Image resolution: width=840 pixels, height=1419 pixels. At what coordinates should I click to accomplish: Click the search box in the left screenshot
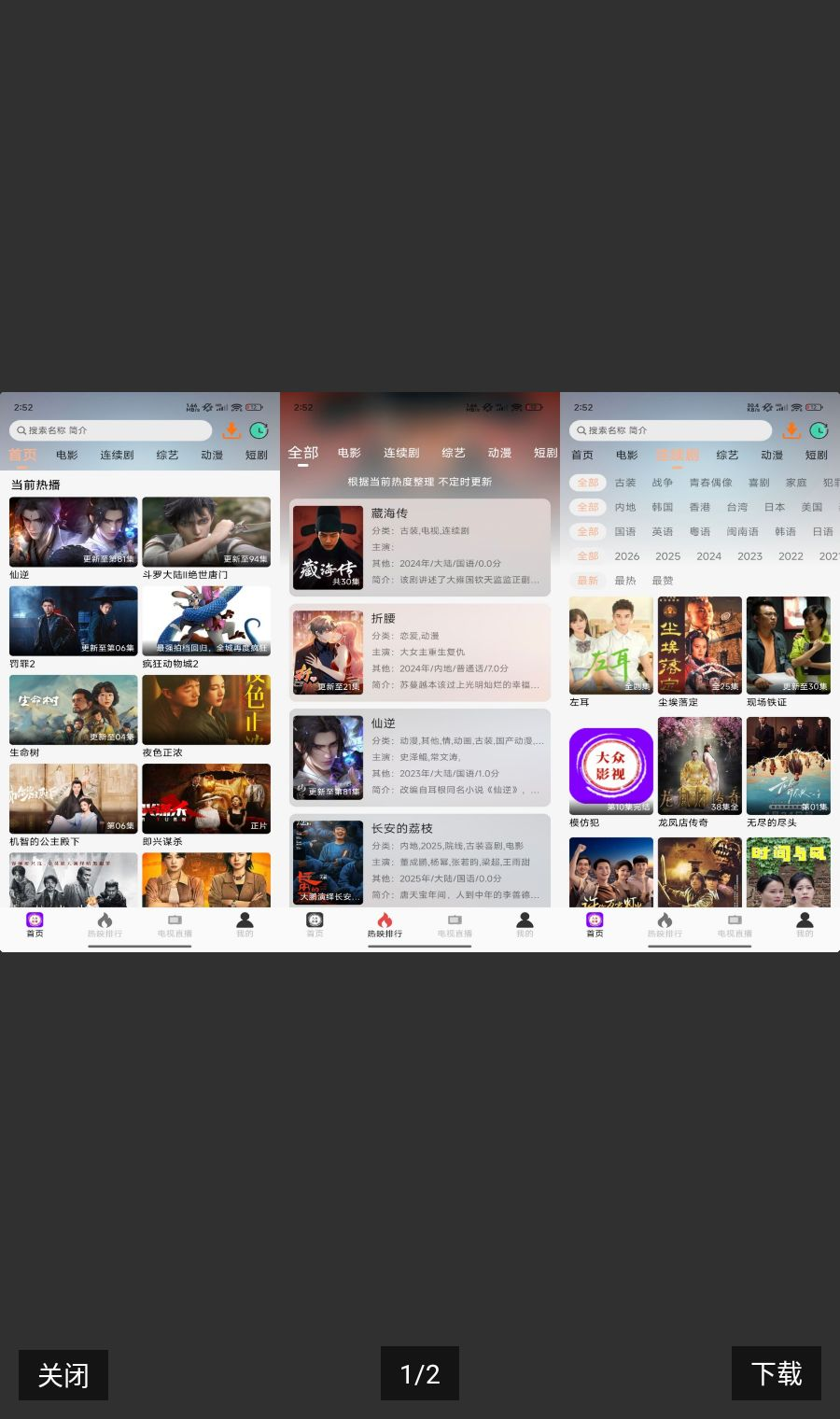coord(111,430)
